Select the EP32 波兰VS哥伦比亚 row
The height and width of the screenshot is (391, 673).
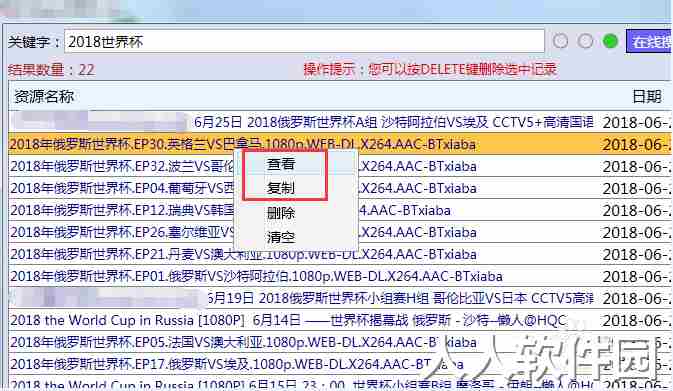point(340,166)
